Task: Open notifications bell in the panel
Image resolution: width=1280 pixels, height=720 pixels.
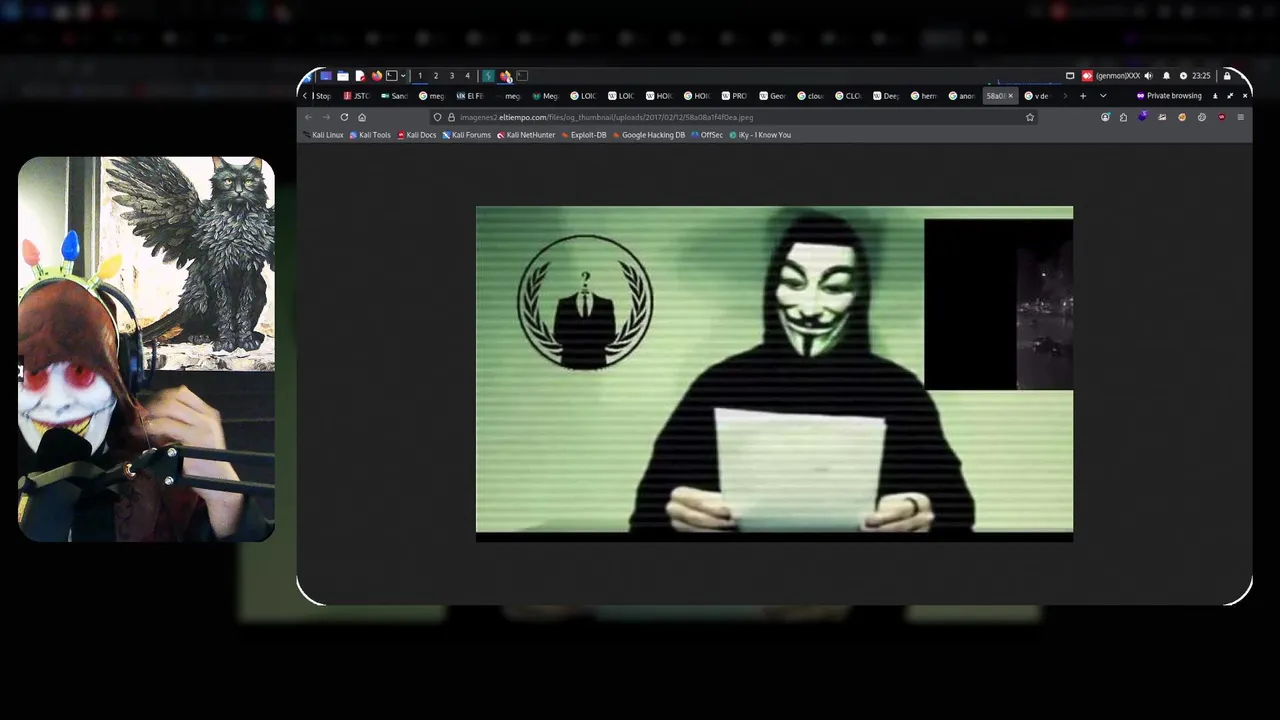Action: coord(1166,76)
